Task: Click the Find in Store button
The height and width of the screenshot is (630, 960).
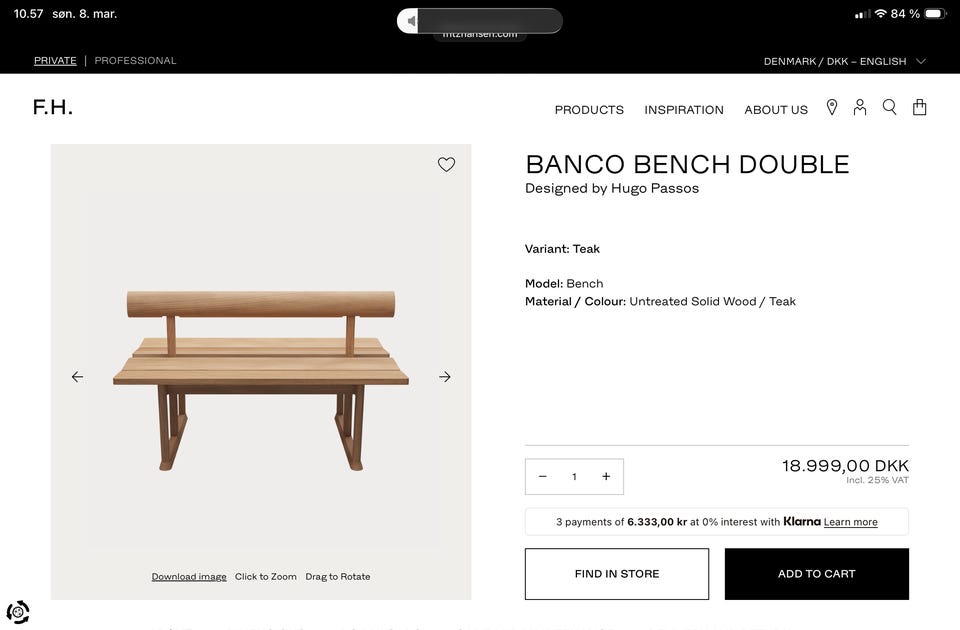Action: click(x=617, y=574)
